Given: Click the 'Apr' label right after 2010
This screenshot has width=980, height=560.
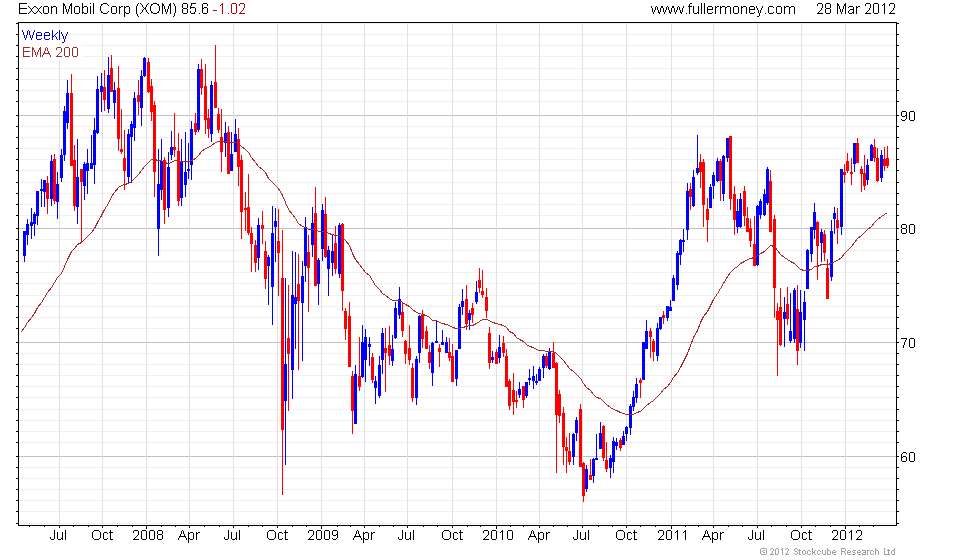Looking at the screenshot, I should pos(539,536).
